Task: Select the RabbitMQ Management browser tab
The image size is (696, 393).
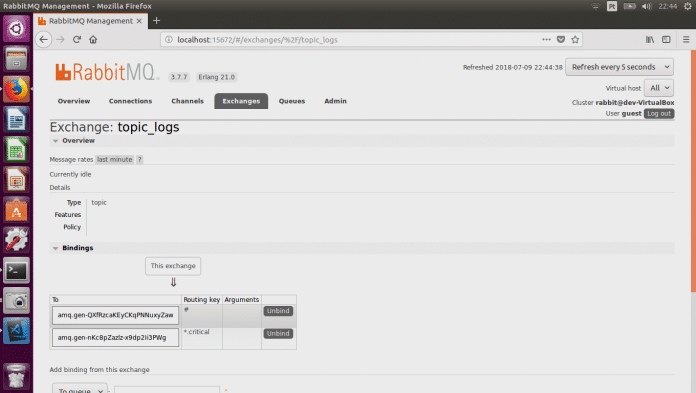Action: point(91,21)
